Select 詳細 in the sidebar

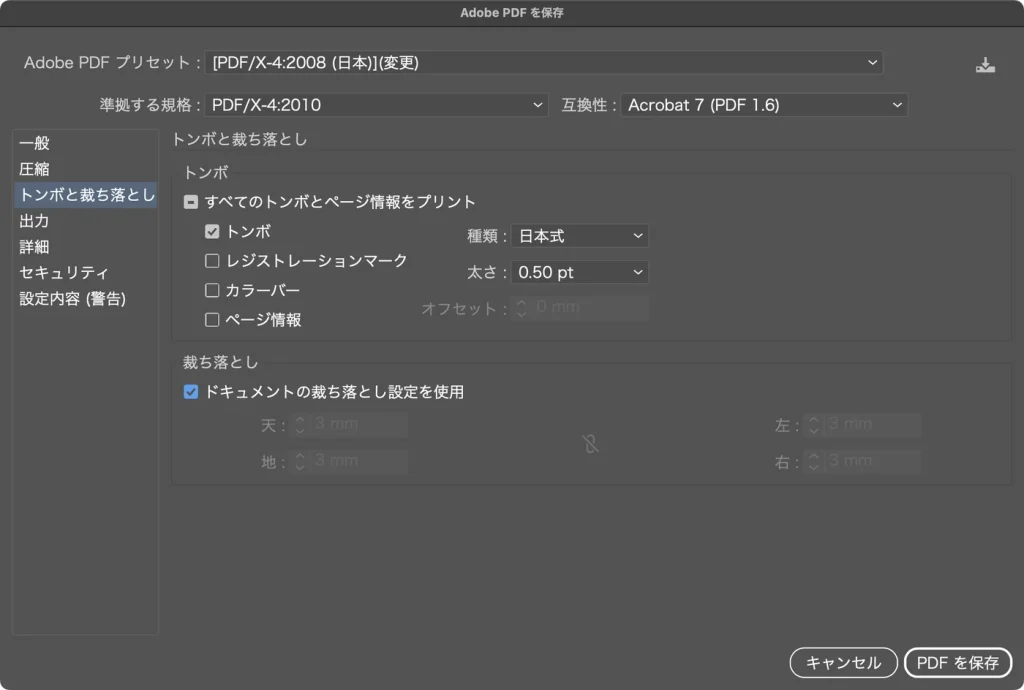[x=86, y=247]
